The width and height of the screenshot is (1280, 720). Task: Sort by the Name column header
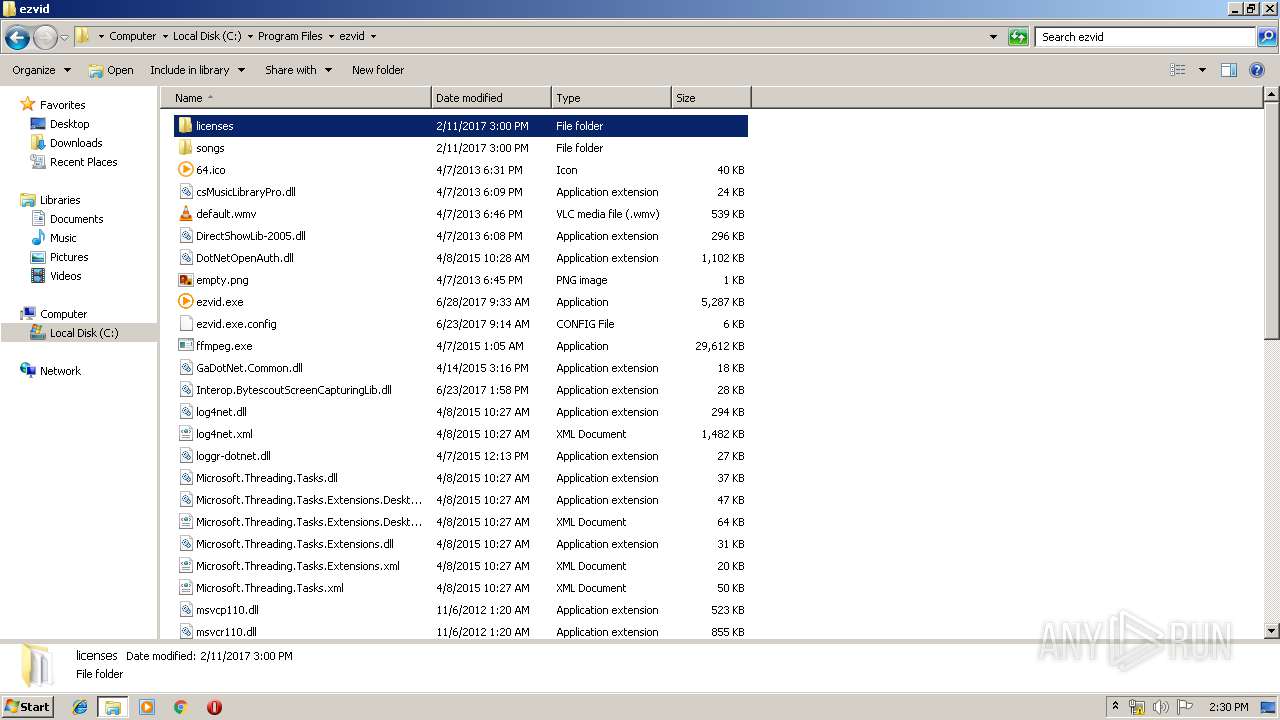click(x=296, y=98)
